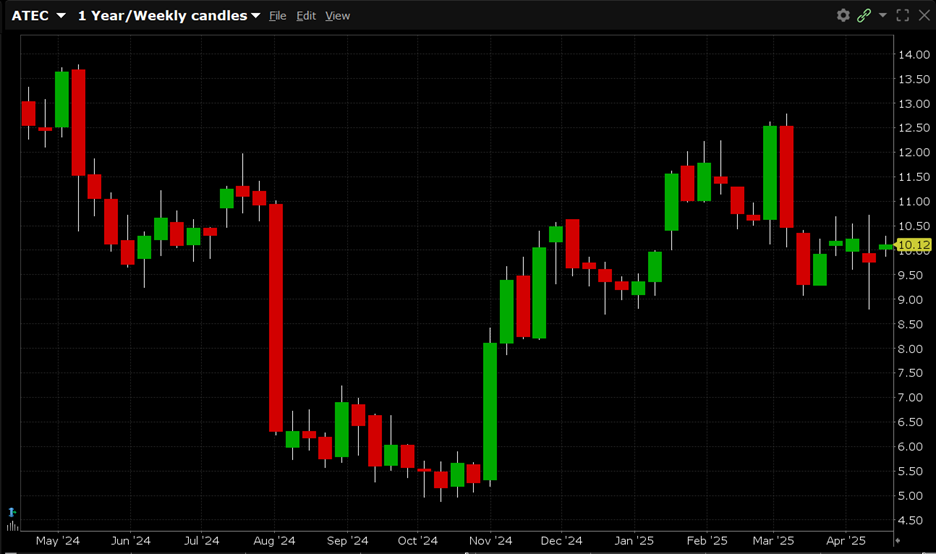
Task: Open the File menu
Action: tap(278, 16)
